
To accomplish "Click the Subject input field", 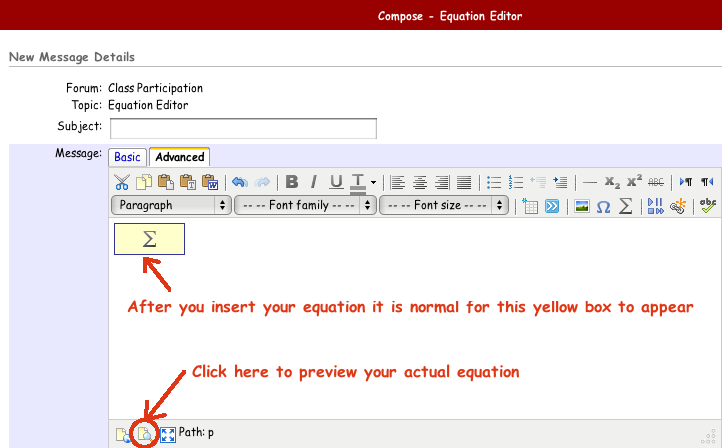I will click(243, 128).
